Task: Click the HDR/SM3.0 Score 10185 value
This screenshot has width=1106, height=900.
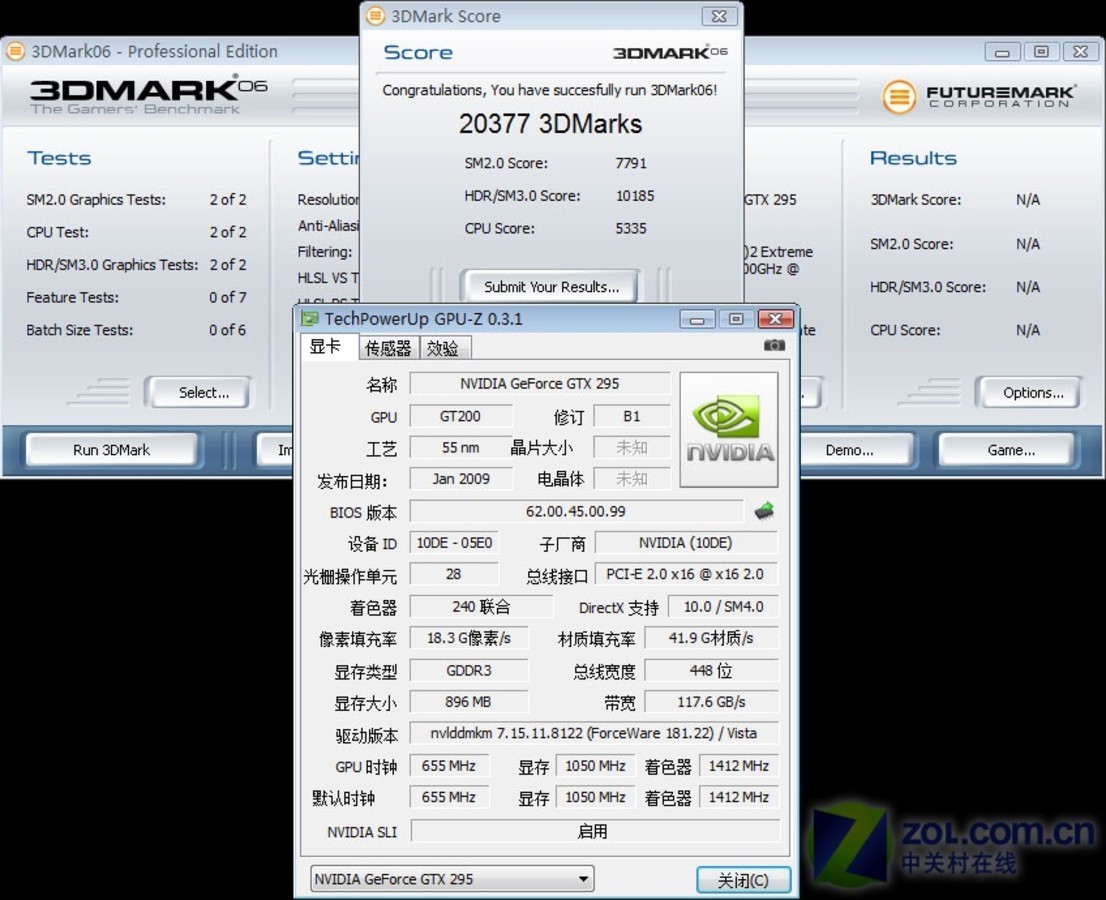Action: tap(635, 195)
